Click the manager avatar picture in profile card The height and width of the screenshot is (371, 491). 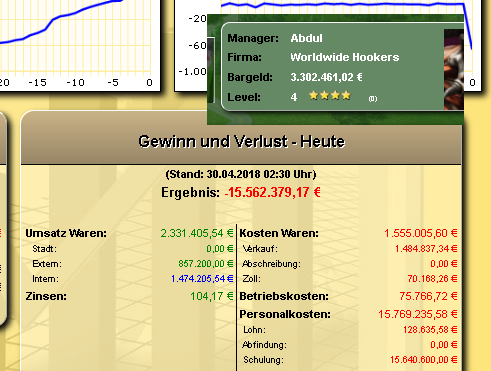point(454,69)
